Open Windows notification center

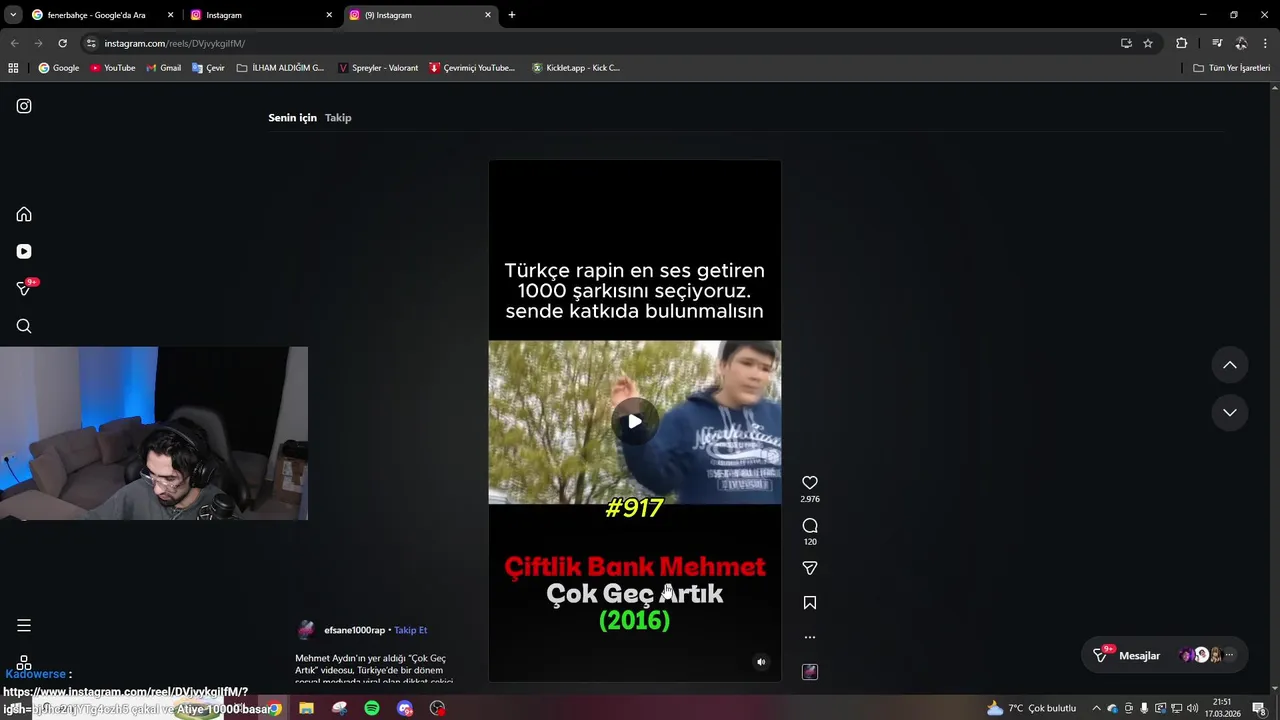1259,708
